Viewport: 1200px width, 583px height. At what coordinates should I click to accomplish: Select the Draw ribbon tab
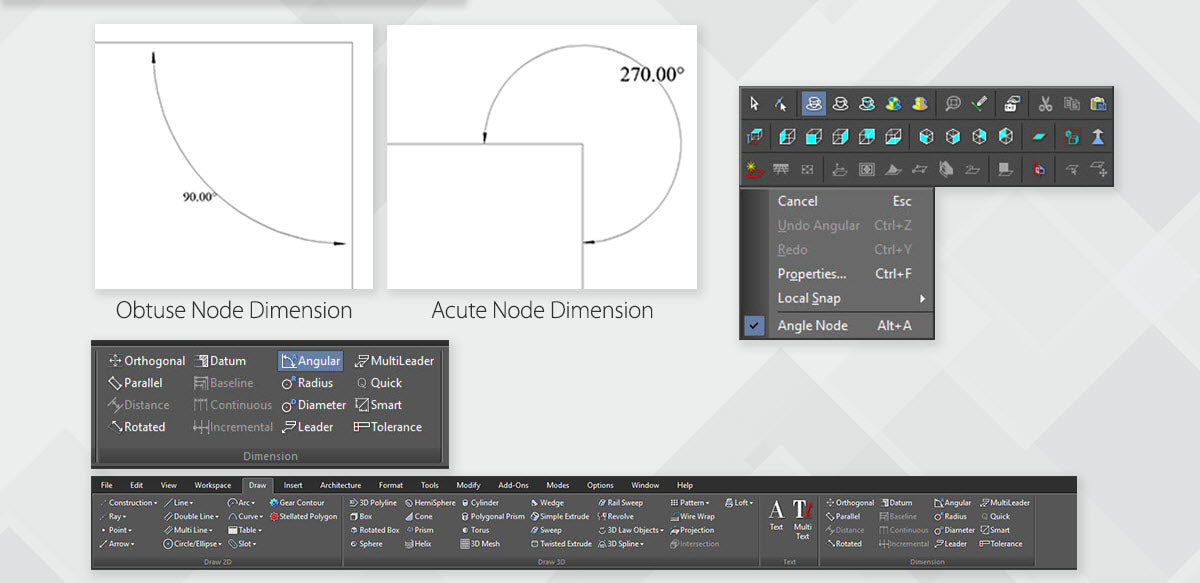coord(257,485)
